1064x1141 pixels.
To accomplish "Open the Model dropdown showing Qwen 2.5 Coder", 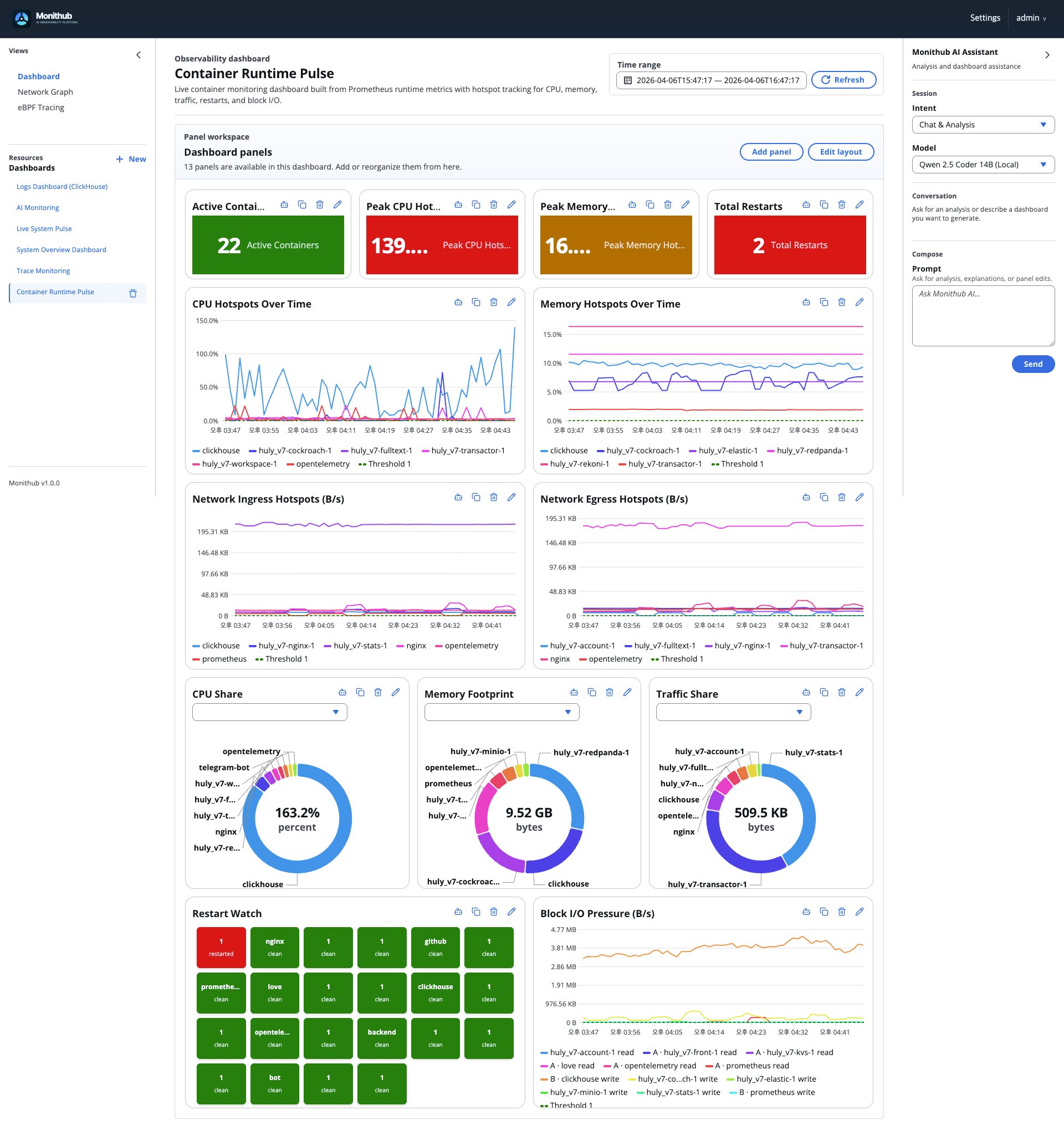I will coord(983,165).
